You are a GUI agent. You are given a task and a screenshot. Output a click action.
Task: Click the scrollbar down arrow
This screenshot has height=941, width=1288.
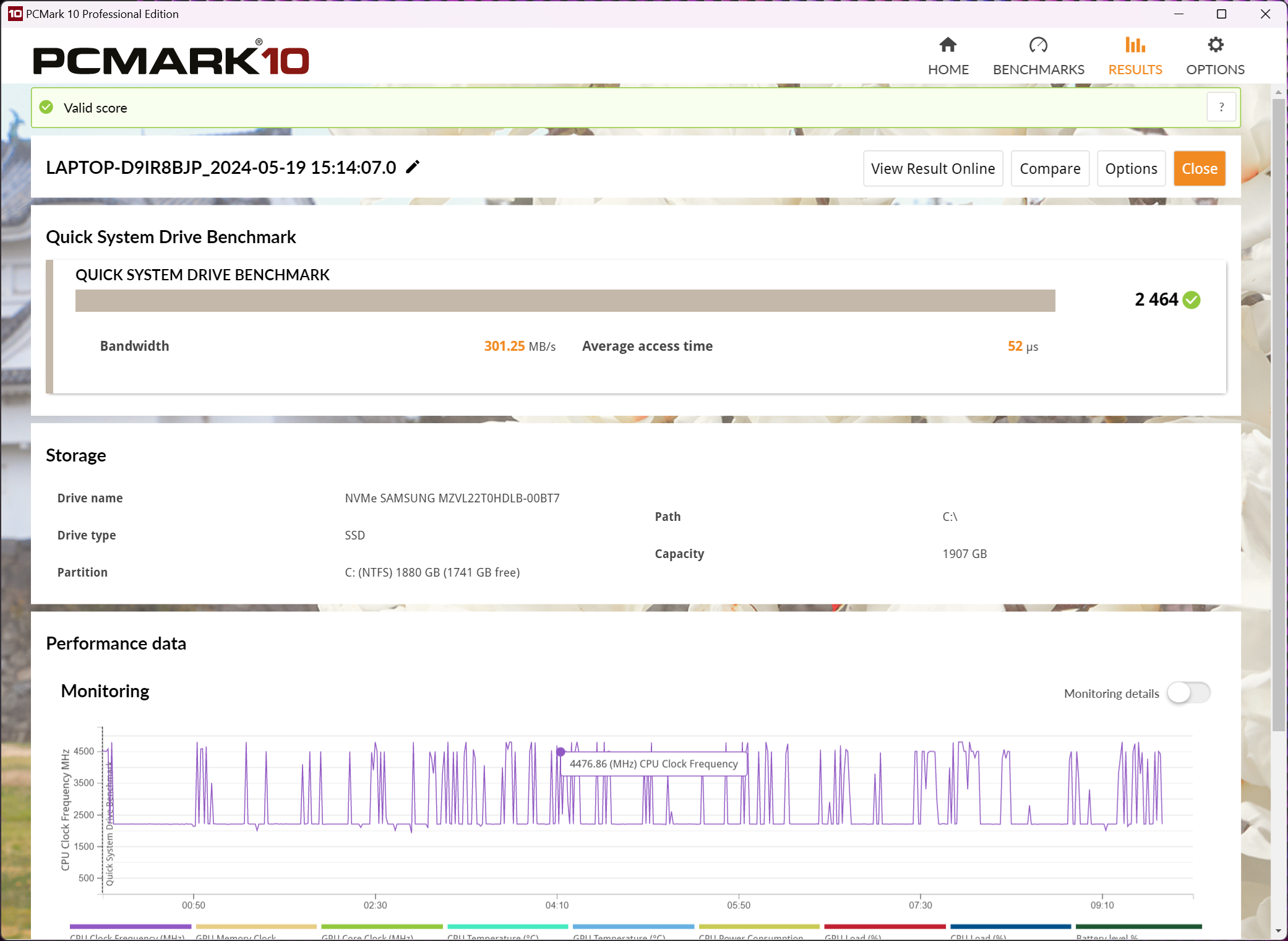click(1278, 931)
